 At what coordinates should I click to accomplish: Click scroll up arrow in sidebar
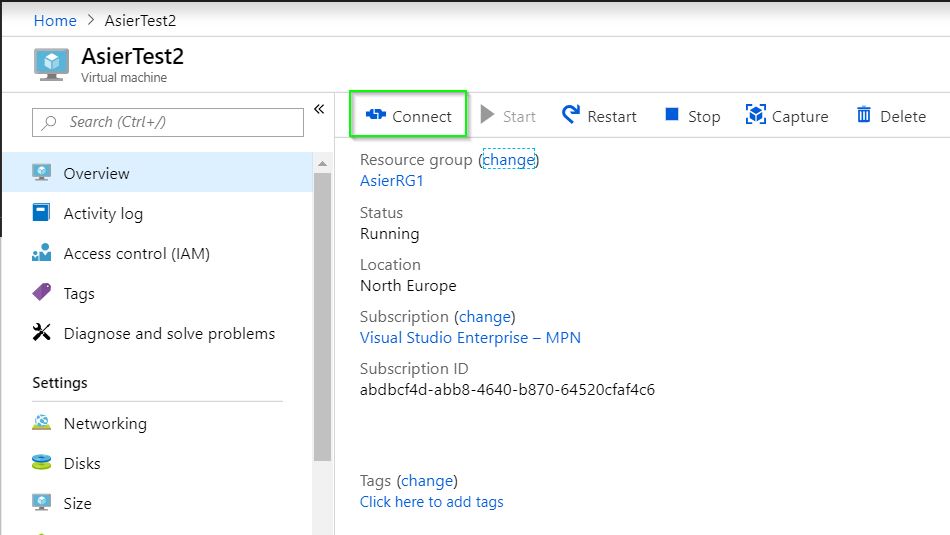[322, 164]
